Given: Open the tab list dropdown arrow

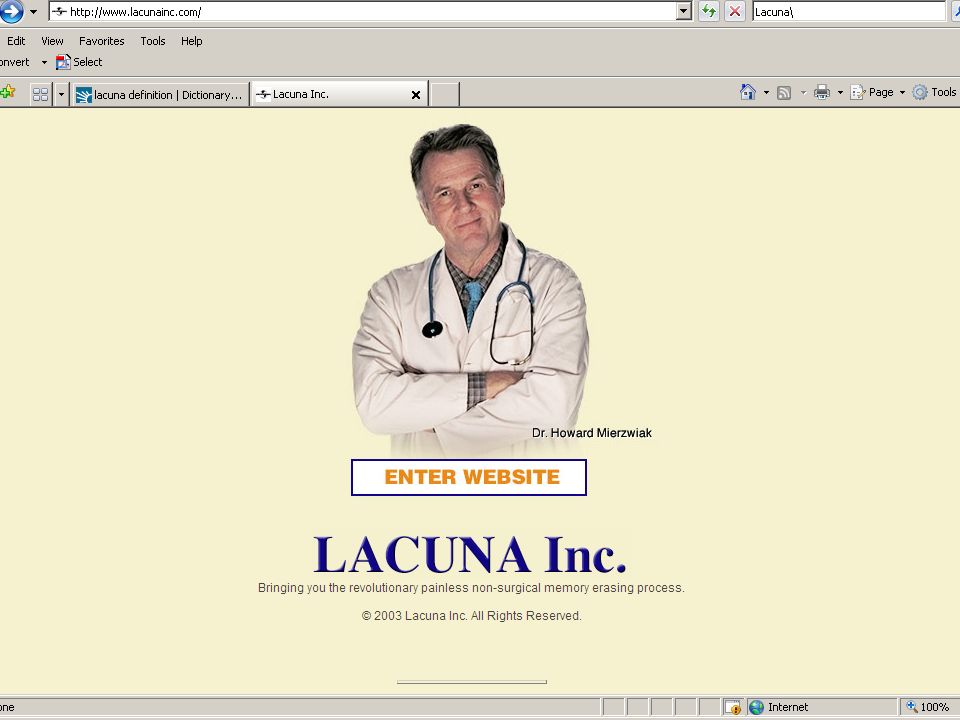Looking at the screenshot, I should (x=61, y=94).
